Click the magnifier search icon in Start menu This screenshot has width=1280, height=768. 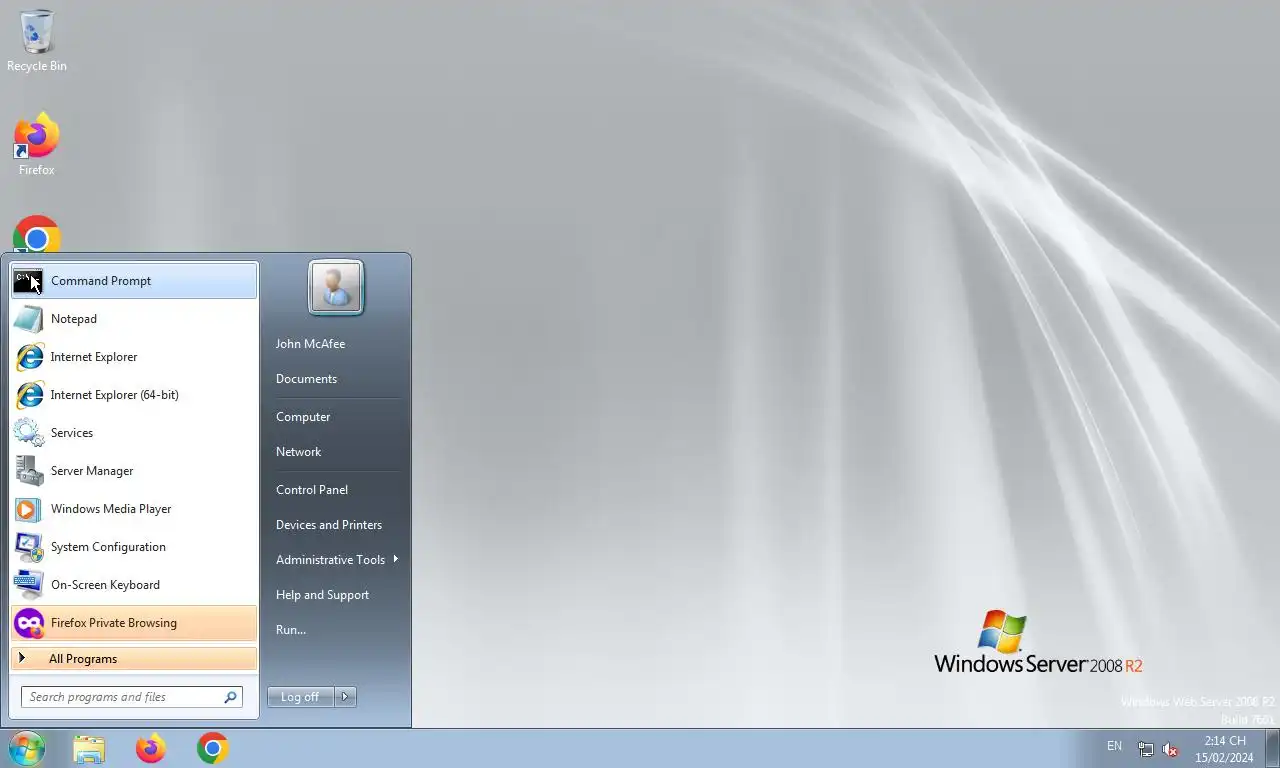pos(230,697)
